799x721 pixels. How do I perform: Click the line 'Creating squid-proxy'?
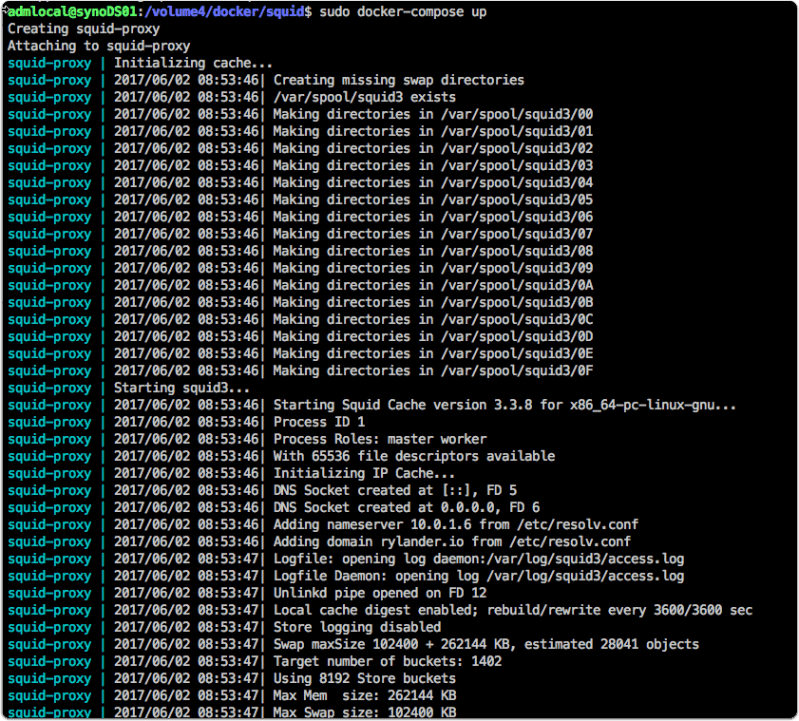pyautogui.click(x=84, y=29)
